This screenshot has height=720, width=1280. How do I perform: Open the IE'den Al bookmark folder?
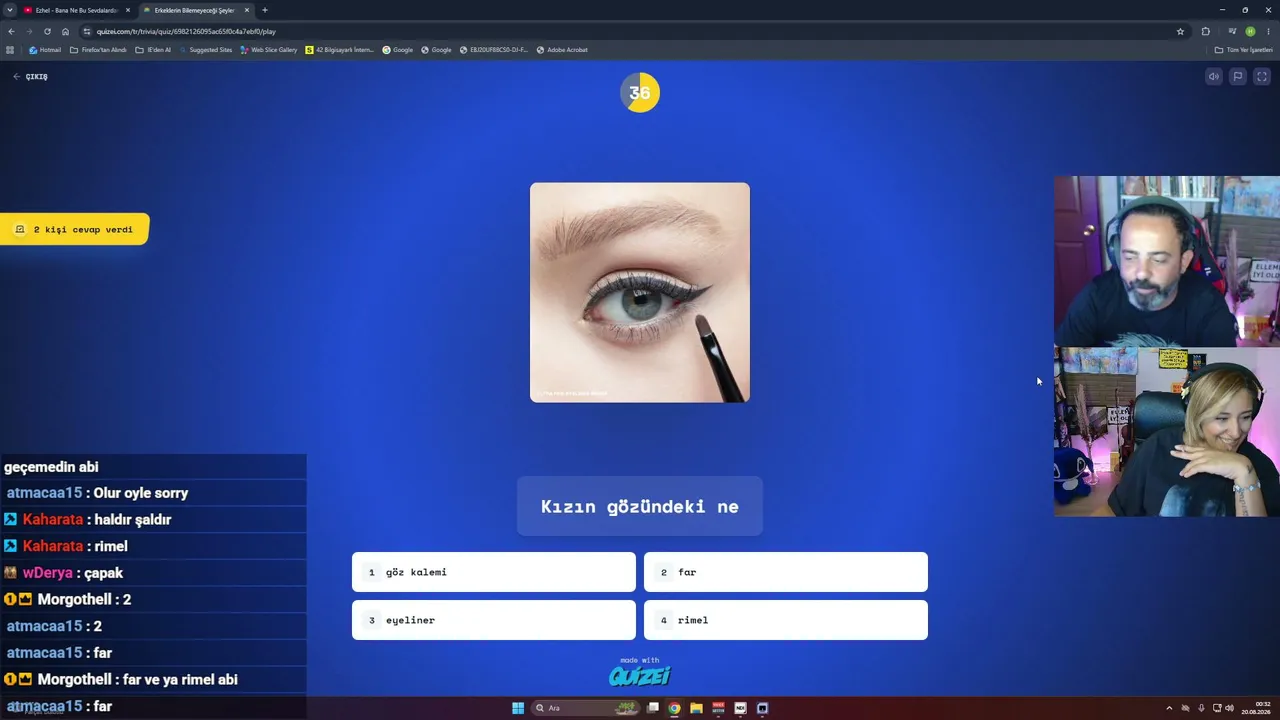pyautogui.click(x=153, y=50)
